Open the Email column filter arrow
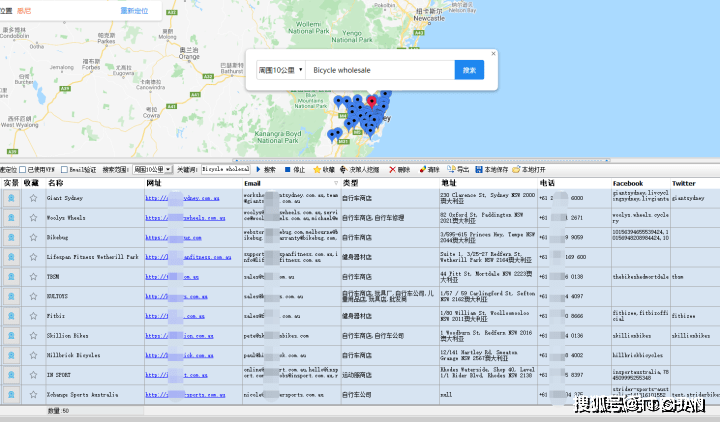720x422 pixels. (x=336, y=184)
